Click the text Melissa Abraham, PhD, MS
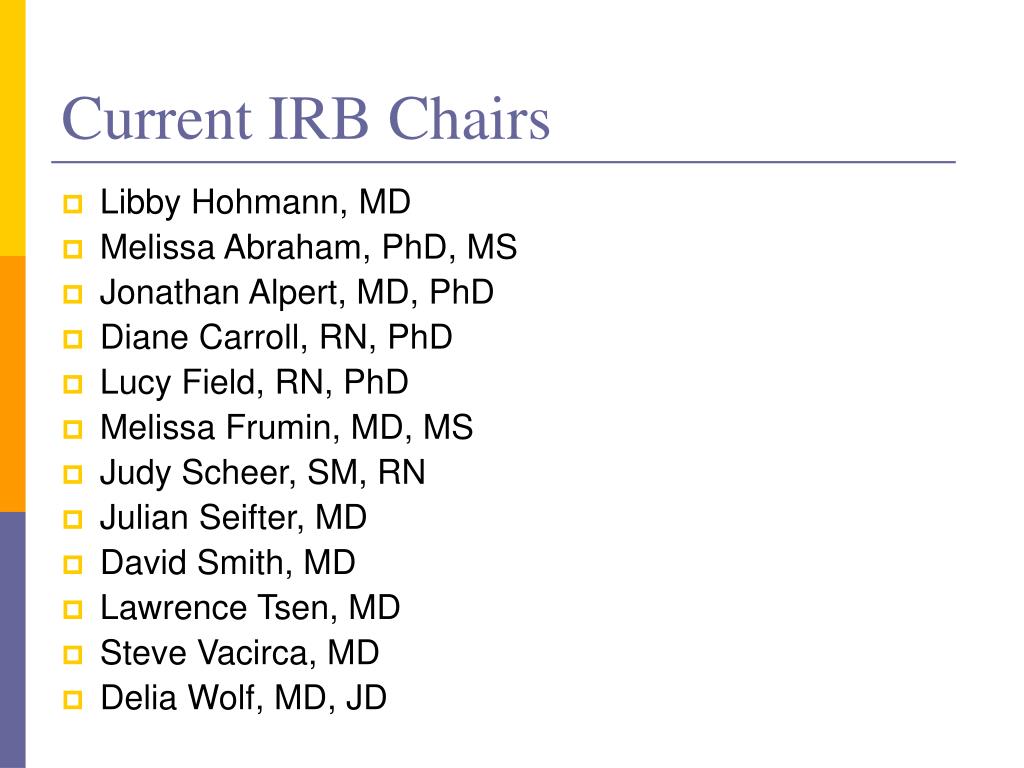This screenshot has width=1024, height=768. pyautogui.click(x=308, y=248)
